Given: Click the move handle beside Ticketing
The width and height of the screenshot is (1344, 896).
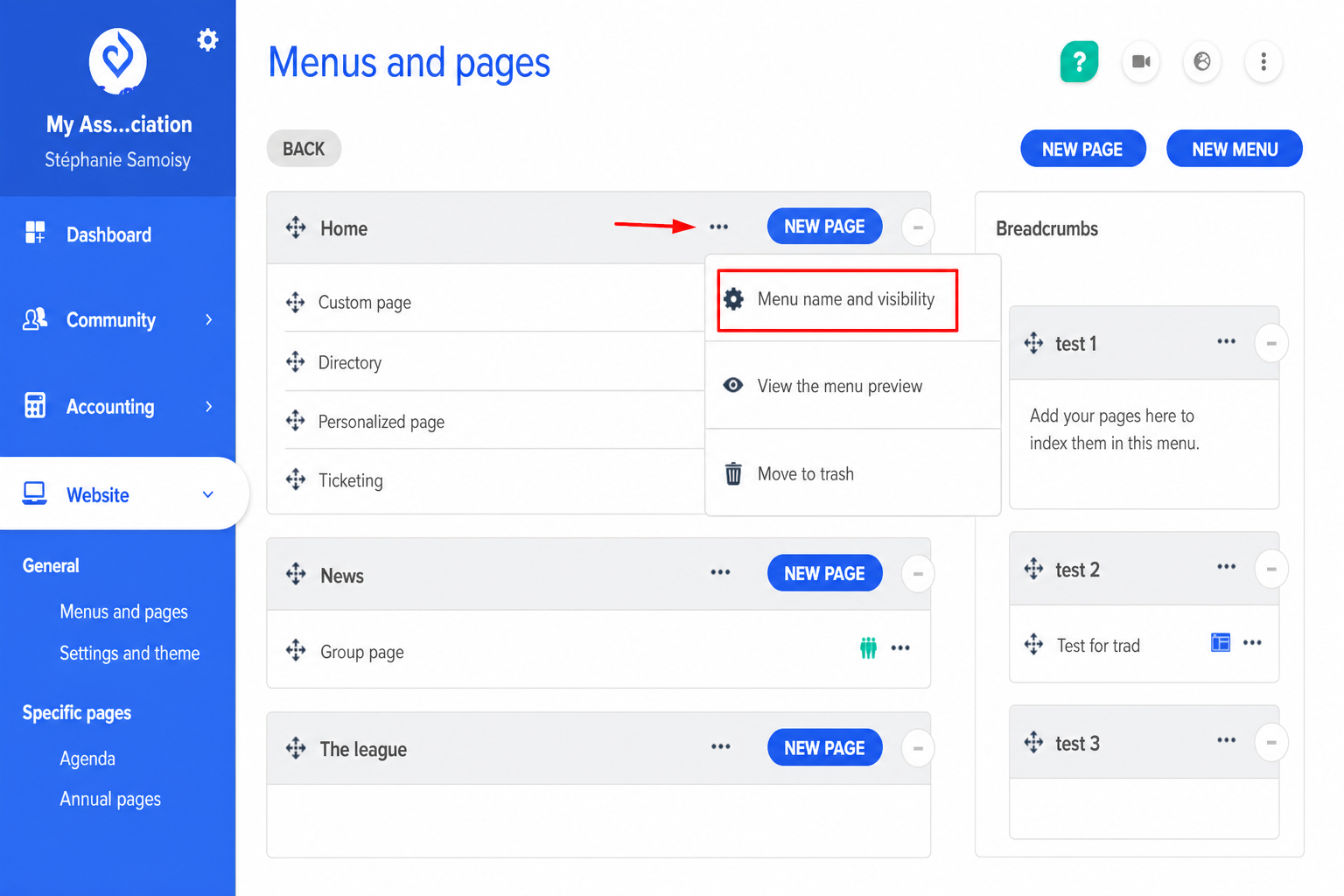Looking at the screenshot, I should coord(296,479).
